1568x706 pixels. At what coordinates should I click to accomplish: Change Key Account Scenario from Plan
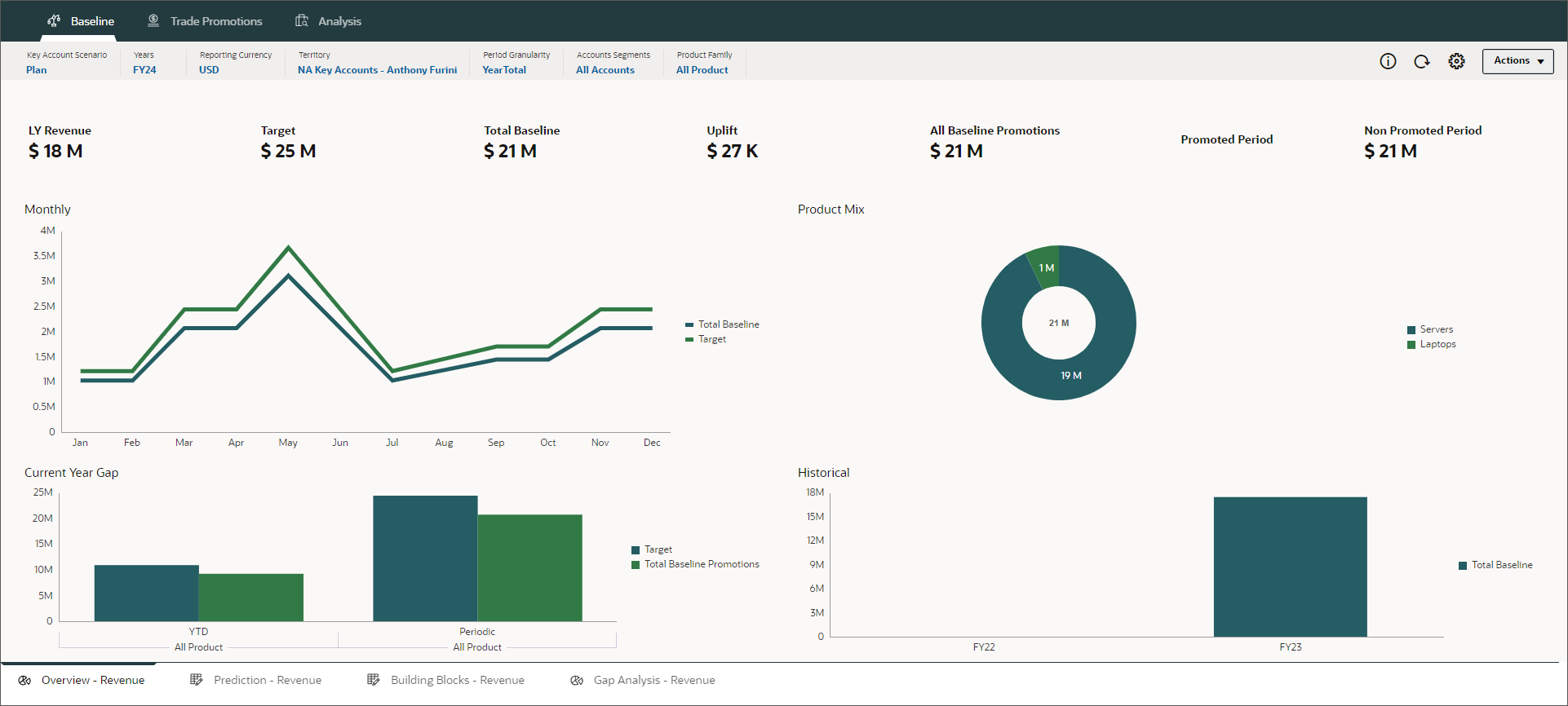(x=37, y=70)
